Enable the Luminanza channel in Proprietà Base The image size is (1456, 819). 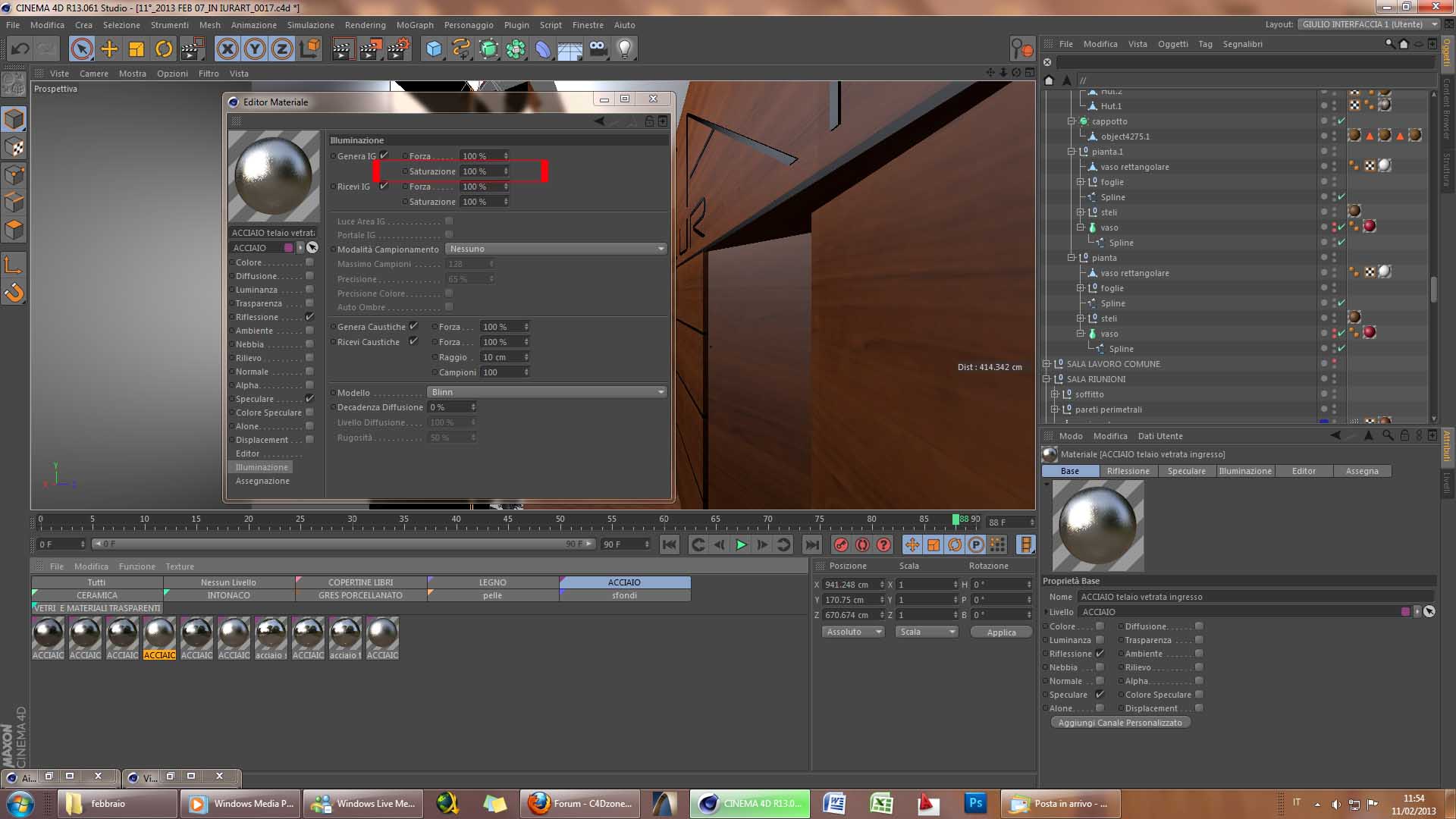pyautogui.click(x=1100, y=640)
